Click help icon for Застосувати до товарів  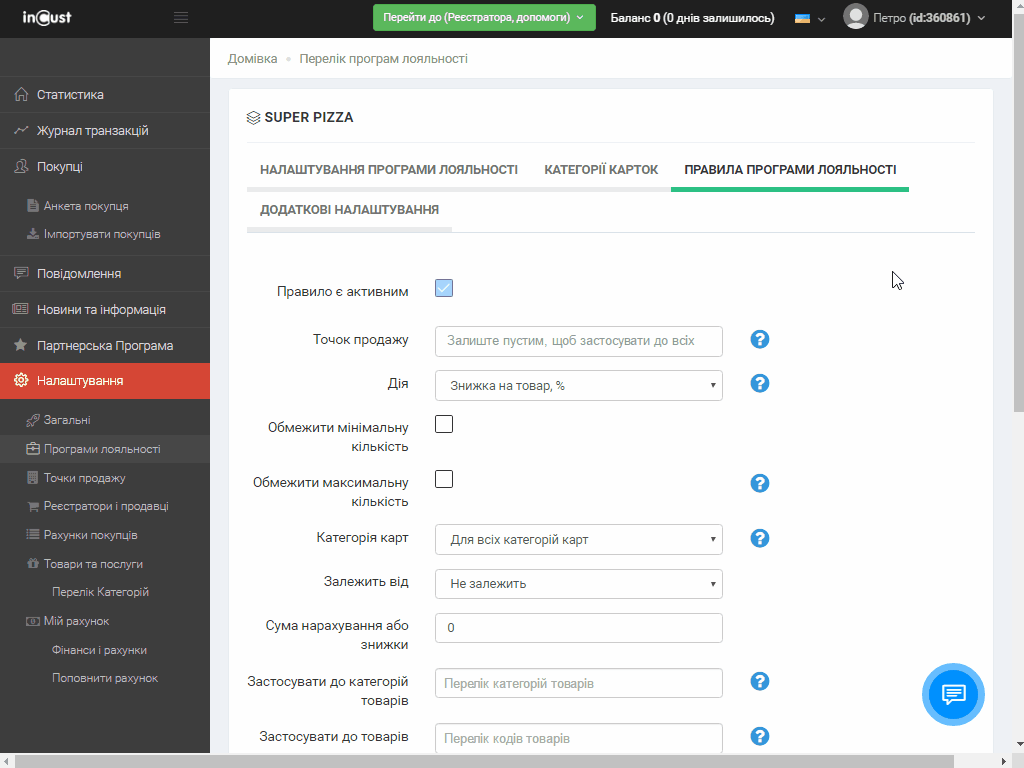point(760,737)
